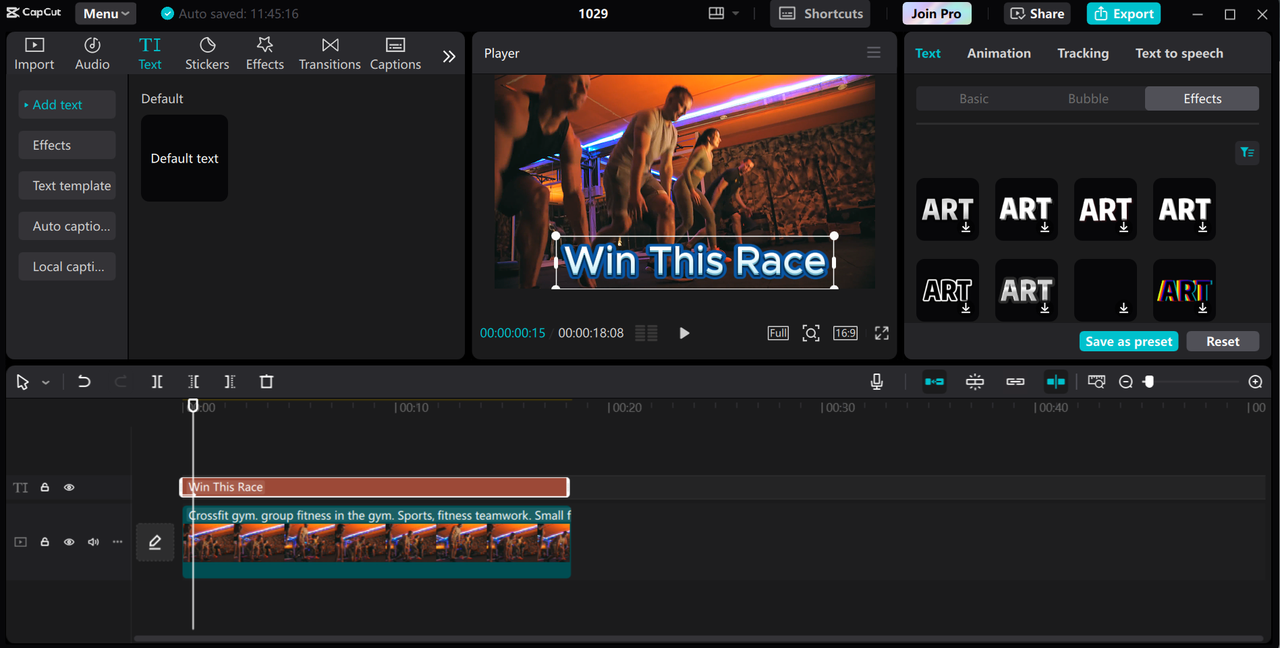Click the Delete left trim tool

coord(194,382)
